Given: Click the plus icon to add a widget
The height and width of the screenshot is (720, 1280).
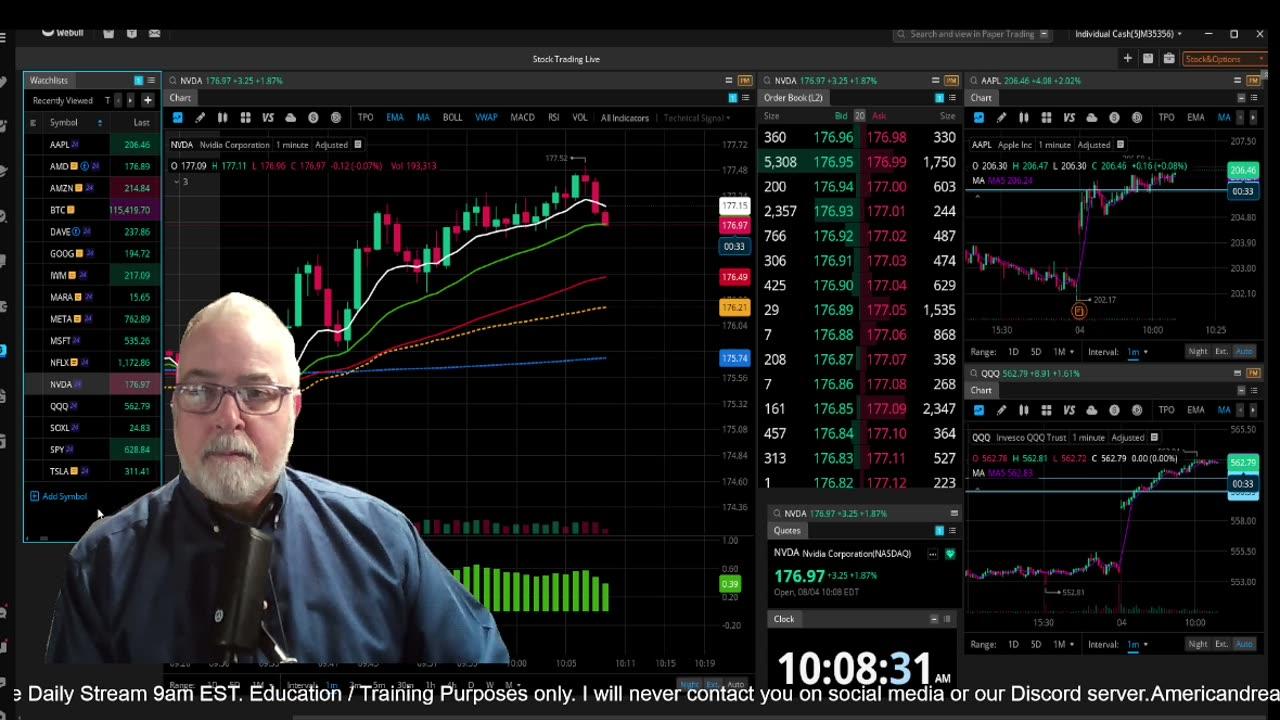Looking at the screenshot, I should click(x=1127, y=59).
